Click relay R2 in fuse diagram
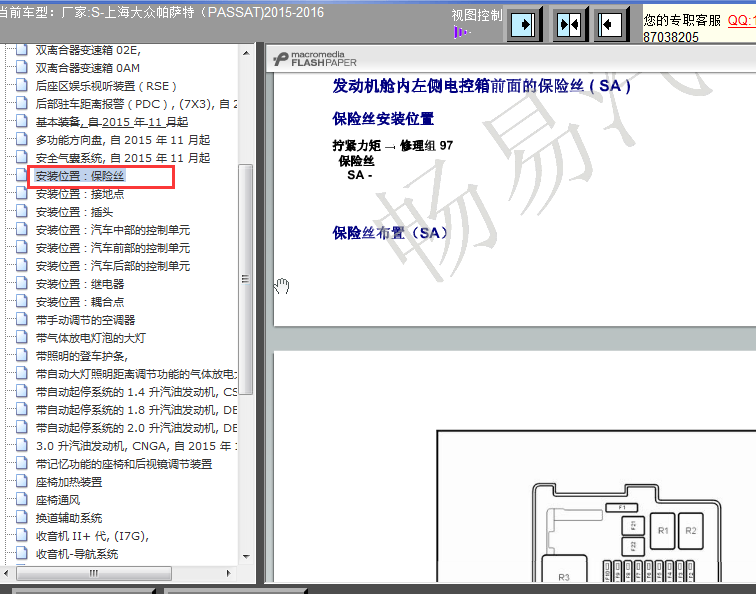Viewport: 756px width, 594px height. pyautogui.click(x=691, y=531)
